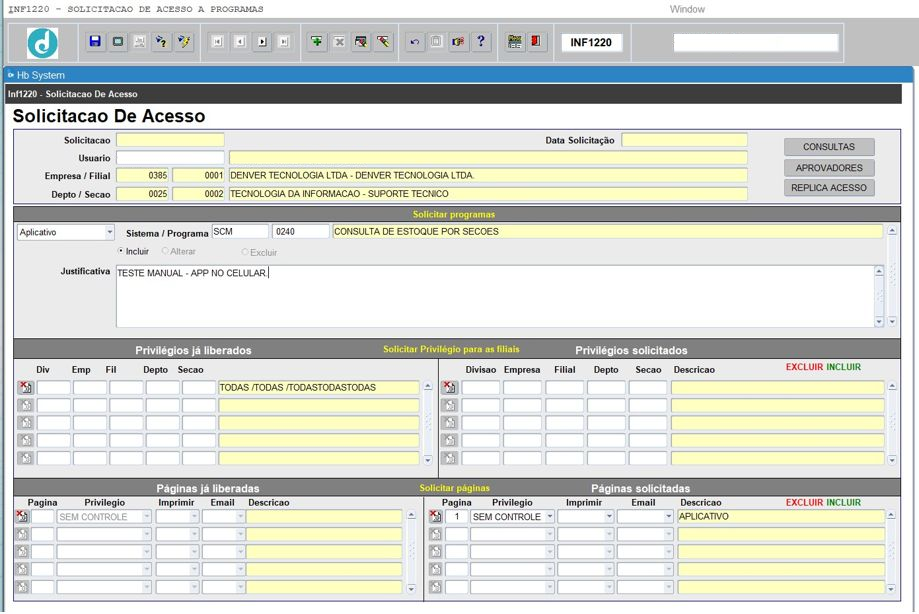Viewport: 919px width, 614px height.
Task: Click the CONSULTAS button
Action: pyautogui.click(x=829, y=146)
